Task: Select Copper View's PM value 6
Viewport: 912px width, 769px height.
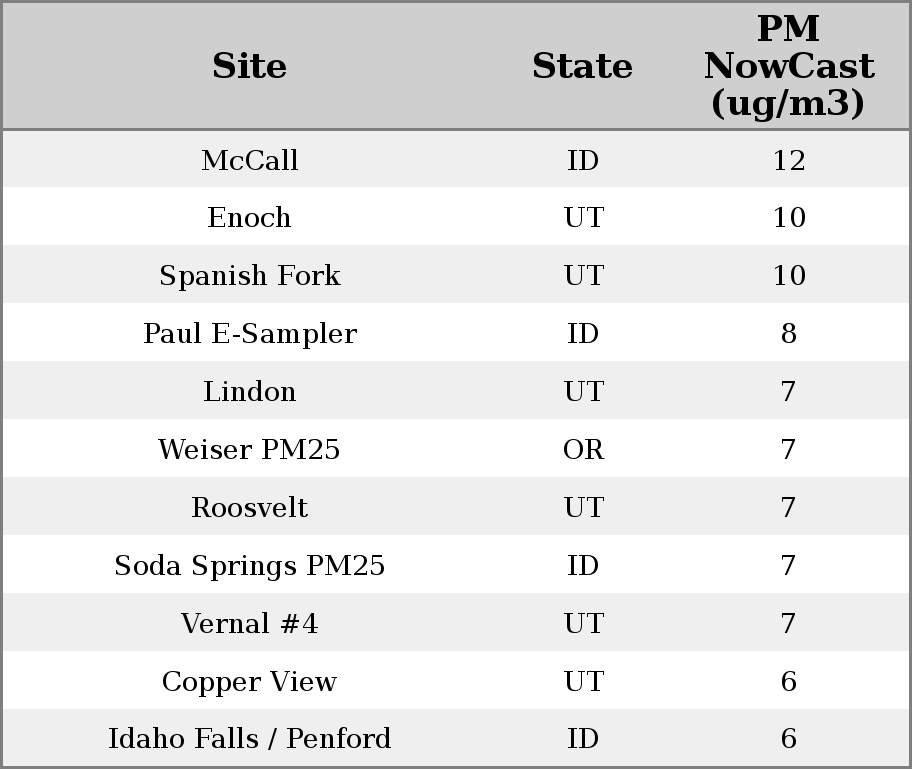Action: click(788, 682)
